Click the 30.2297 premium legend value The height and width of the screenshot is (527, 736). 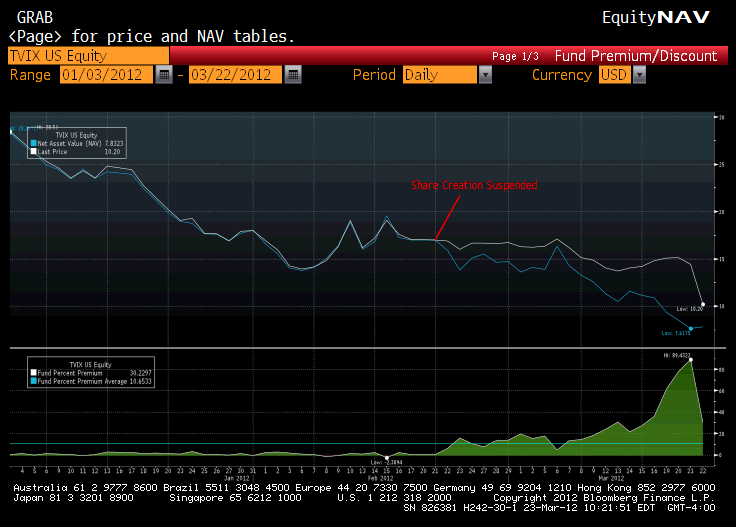[141, 373]
